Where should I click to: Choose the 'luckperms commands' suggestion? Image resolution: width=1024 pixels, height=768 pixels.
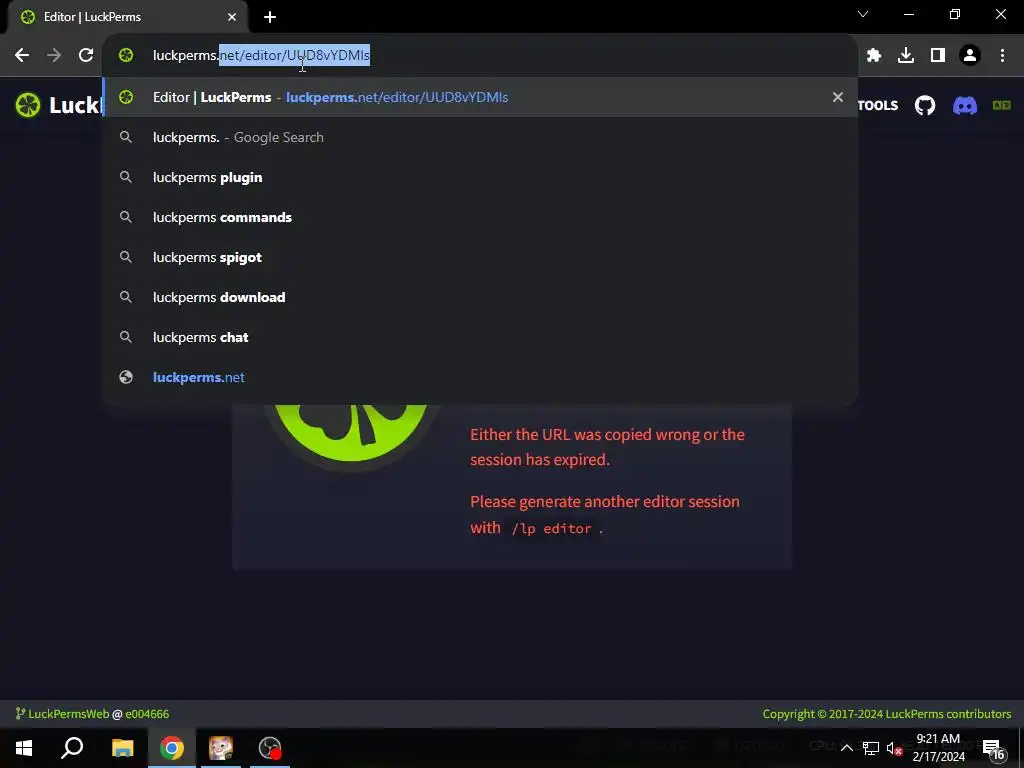(480, 217)
